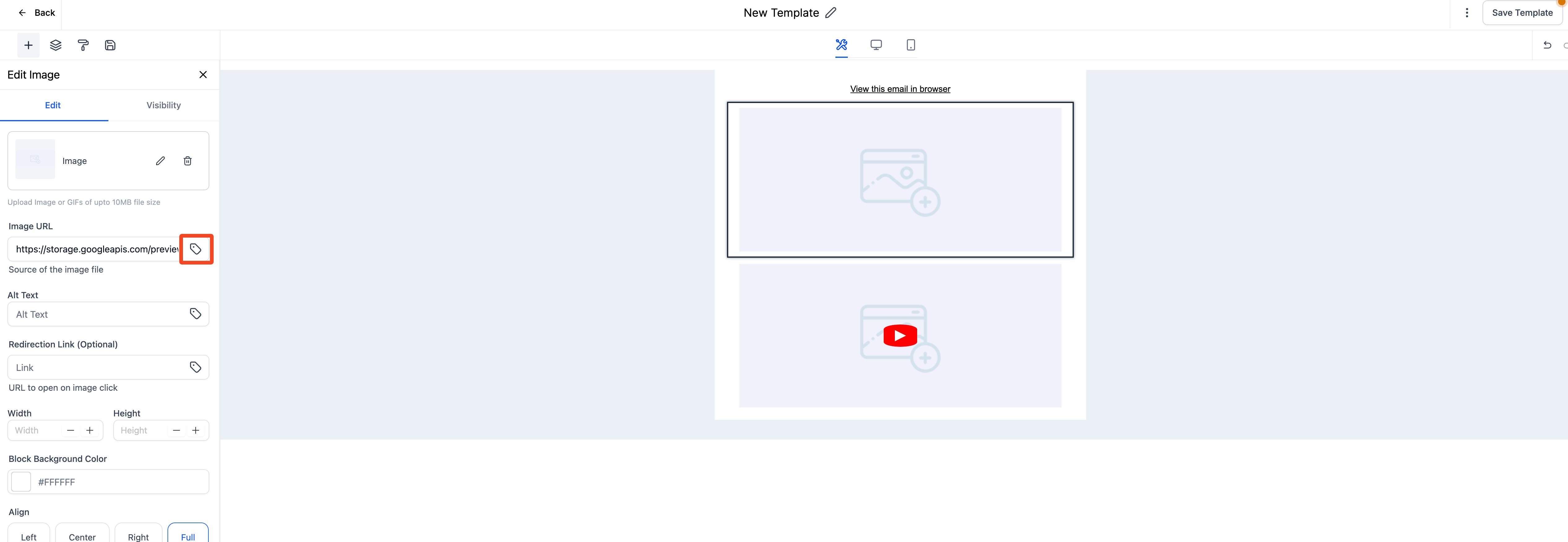Viewport: 1568px width, 542px height.
Task: Switch to desktop preview icon
Action: 876,45
